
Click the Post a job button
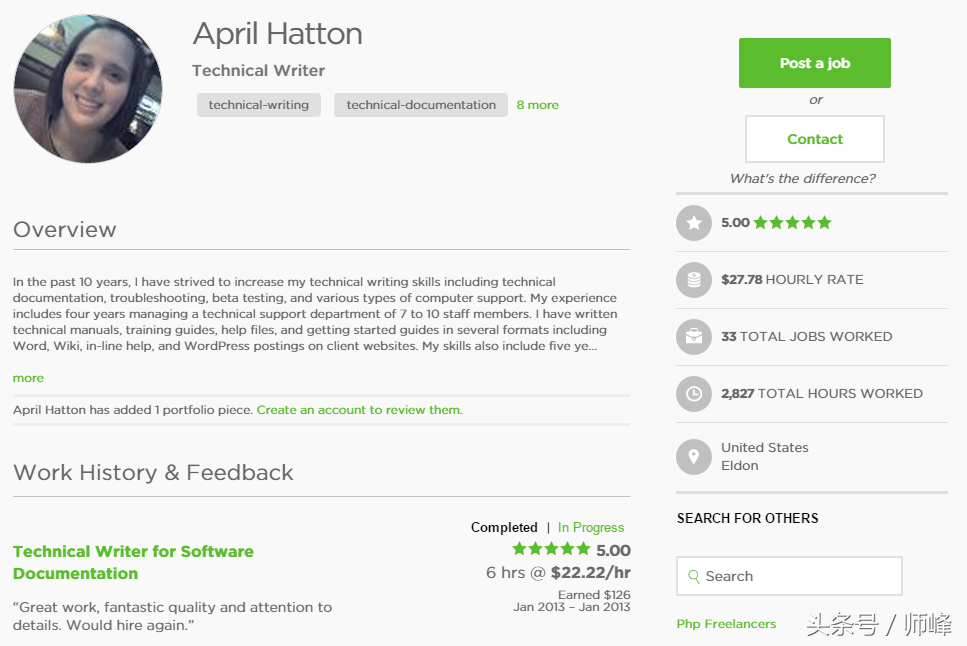pyautogui.click(x=815, y=63)
